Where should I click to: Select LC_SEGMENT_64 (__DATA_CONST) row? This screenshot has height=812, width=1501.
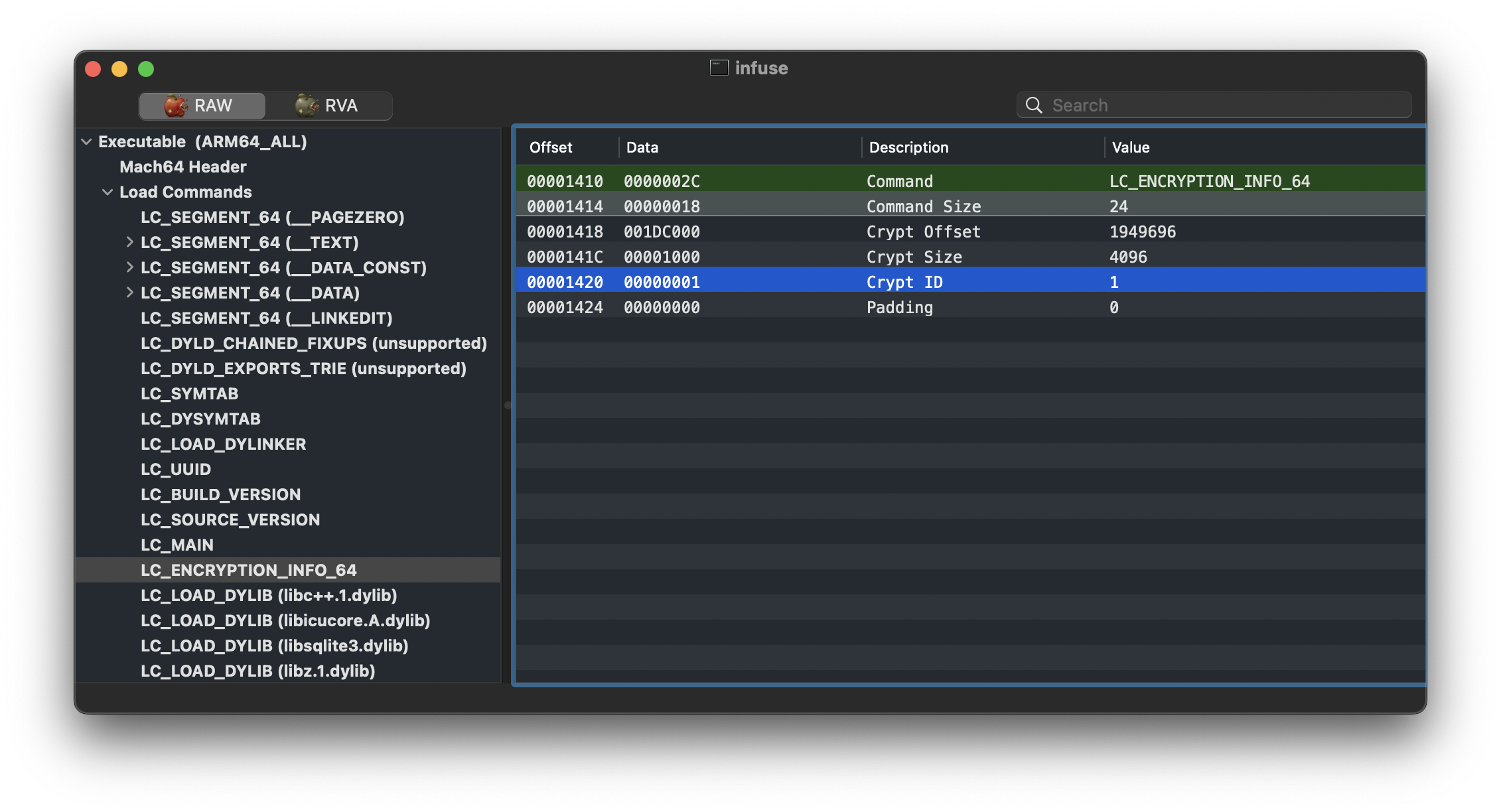tap(288, 267)
